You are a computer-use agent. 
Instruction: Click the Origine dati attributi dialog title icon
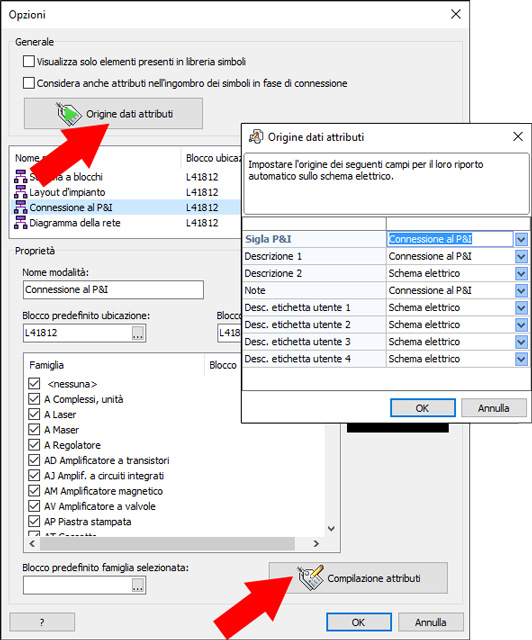pos(256,137)
